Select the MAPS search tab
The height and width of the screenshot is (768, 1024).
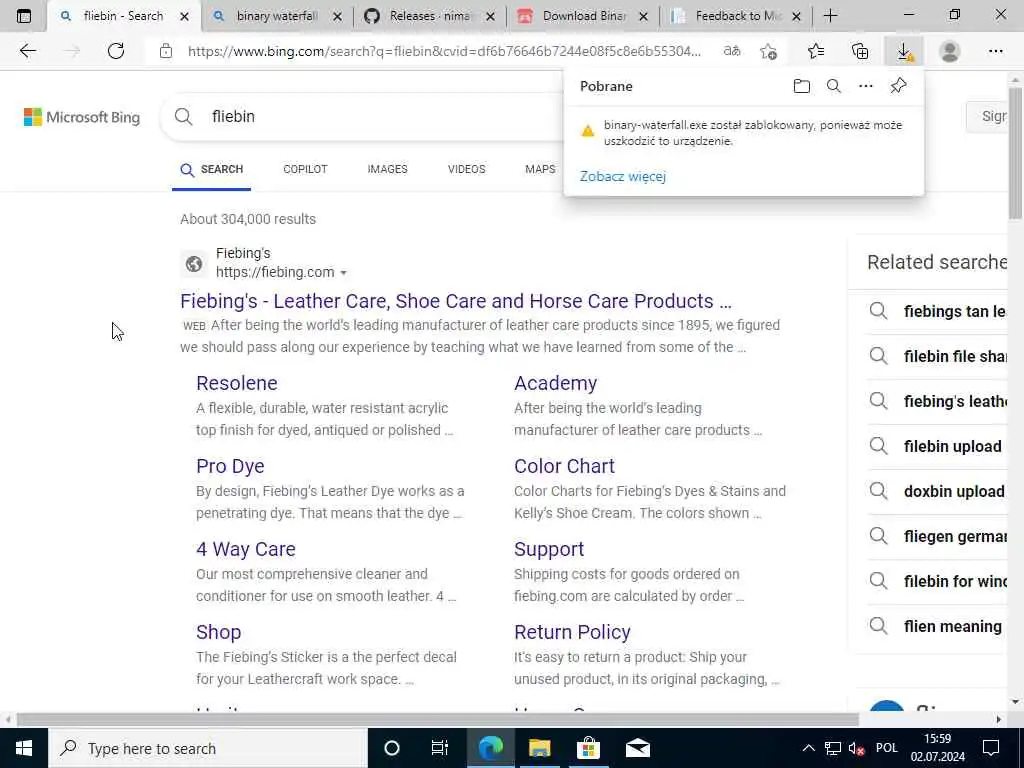click(540, 169)
